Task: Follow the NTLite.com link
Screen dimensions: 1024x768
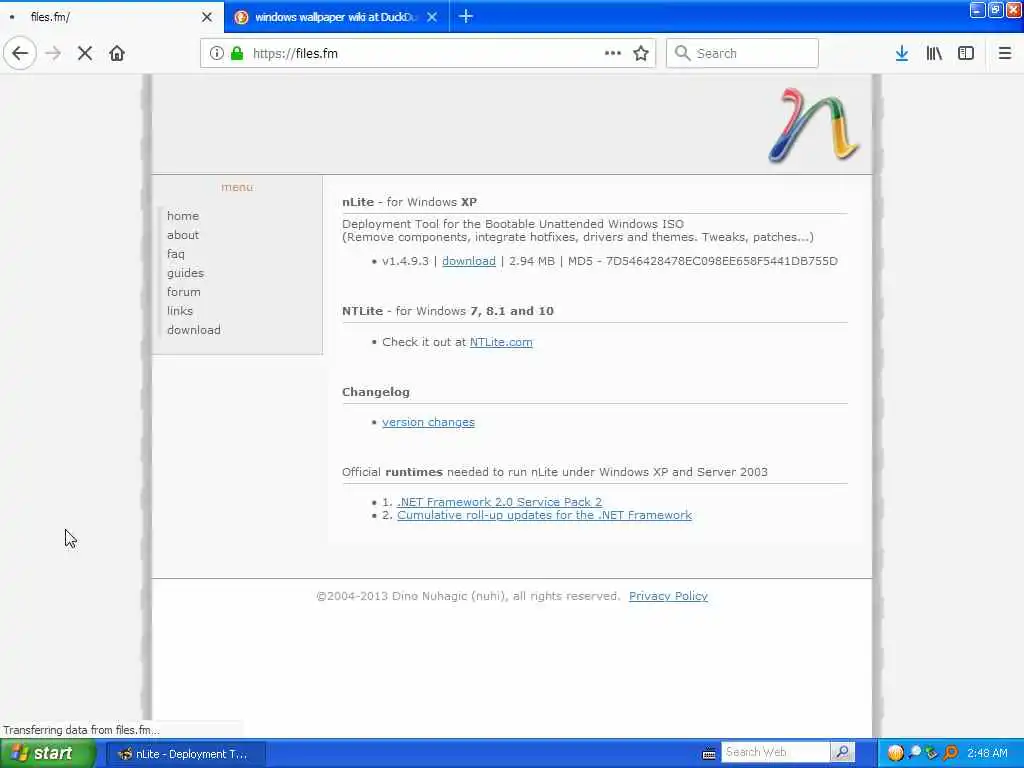Action: pyautogui.click(x=501, y=342)
